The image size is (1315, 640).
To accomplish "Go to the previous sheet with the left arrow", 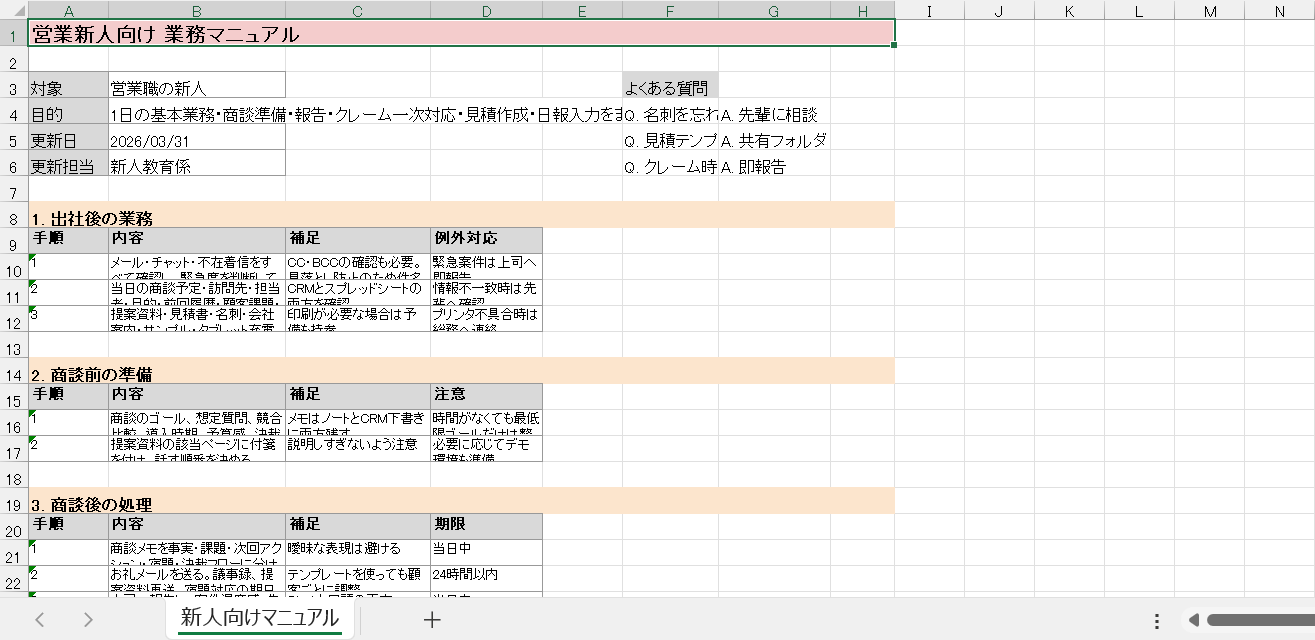I will click(x=40, y=620).
